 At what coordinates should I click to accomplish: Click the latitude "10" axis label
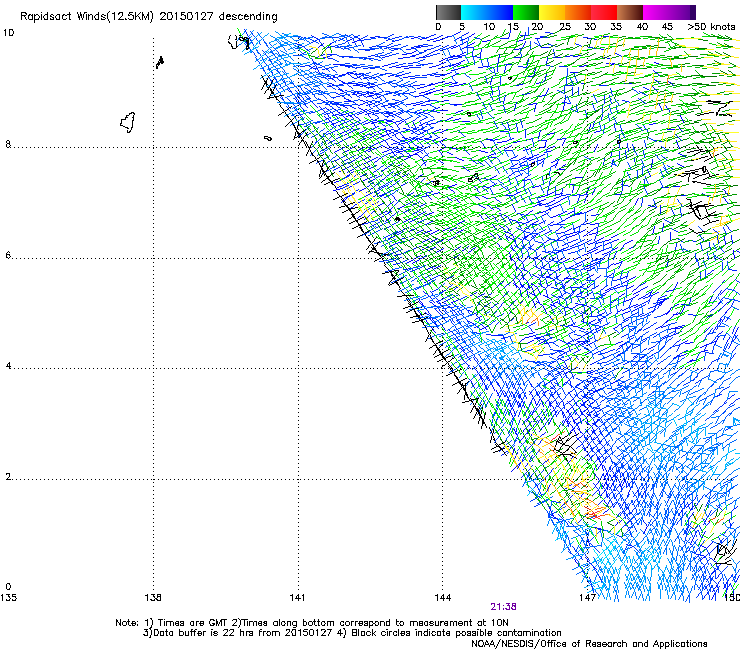click(8, 33)
